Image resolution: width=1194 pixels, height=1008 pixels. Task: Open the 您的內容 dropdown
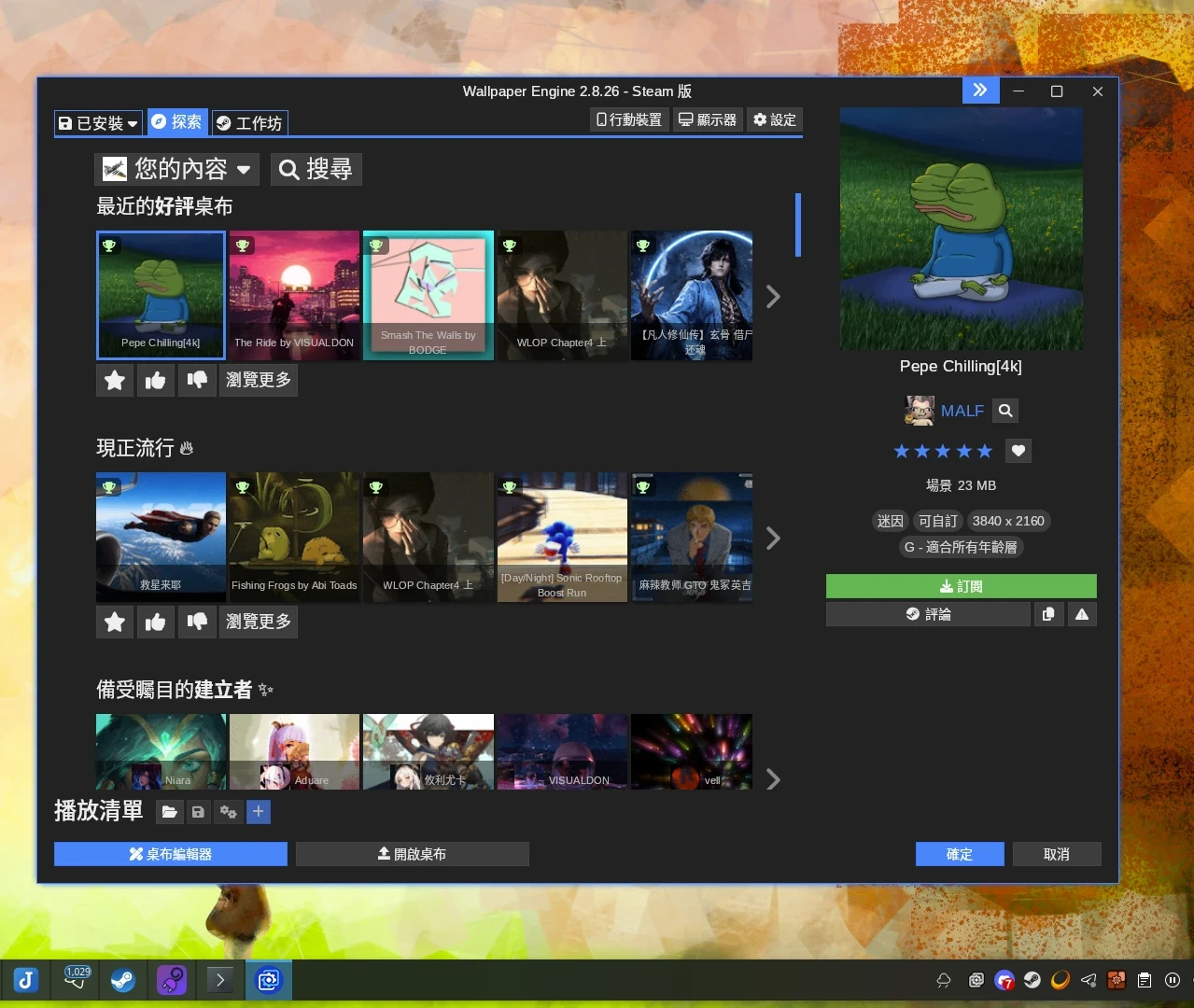(177, 169)
